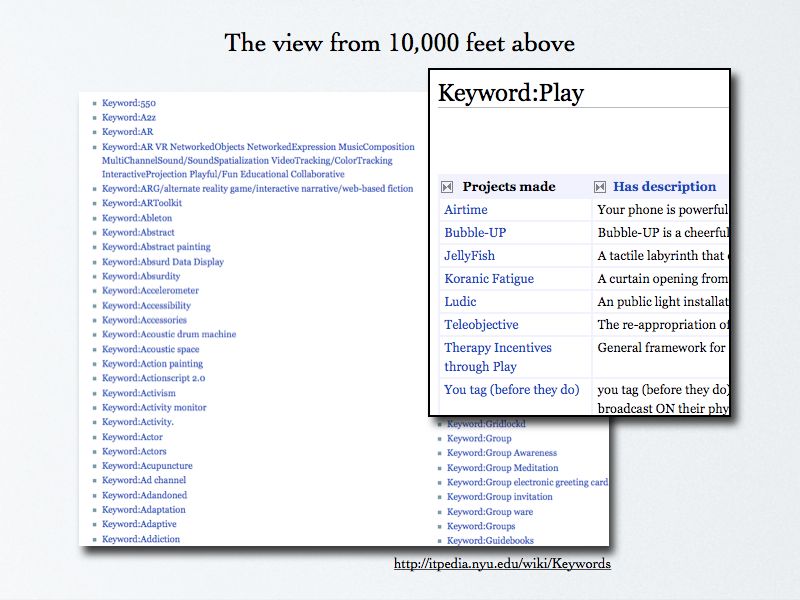This screenshot has width=800, height=600.
Task: Open the Ludic project link
Action: pos(460,302)
